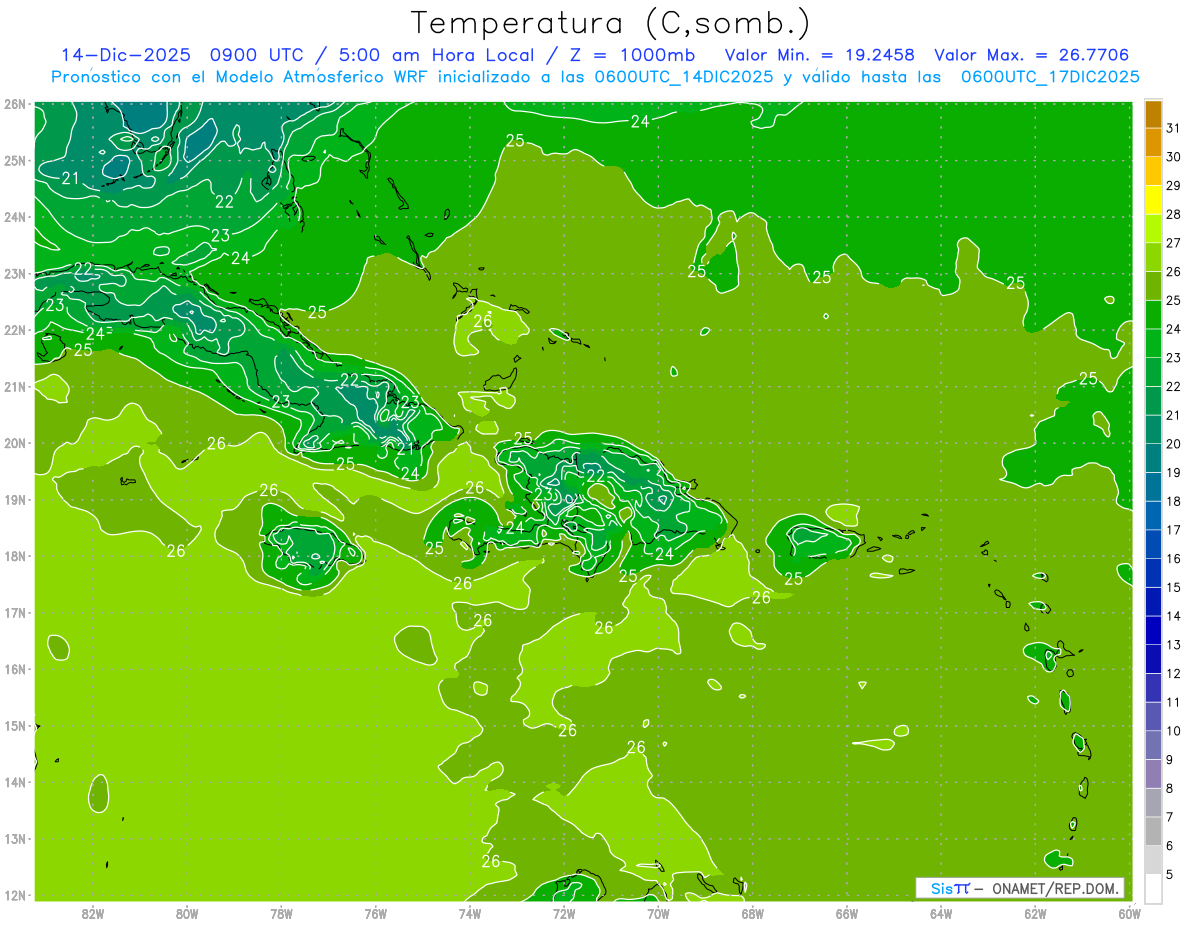The height and width of the screenshot is (927, 1200).
Task: Click the '66W' longitude axis label
Action: click(847, 913)
